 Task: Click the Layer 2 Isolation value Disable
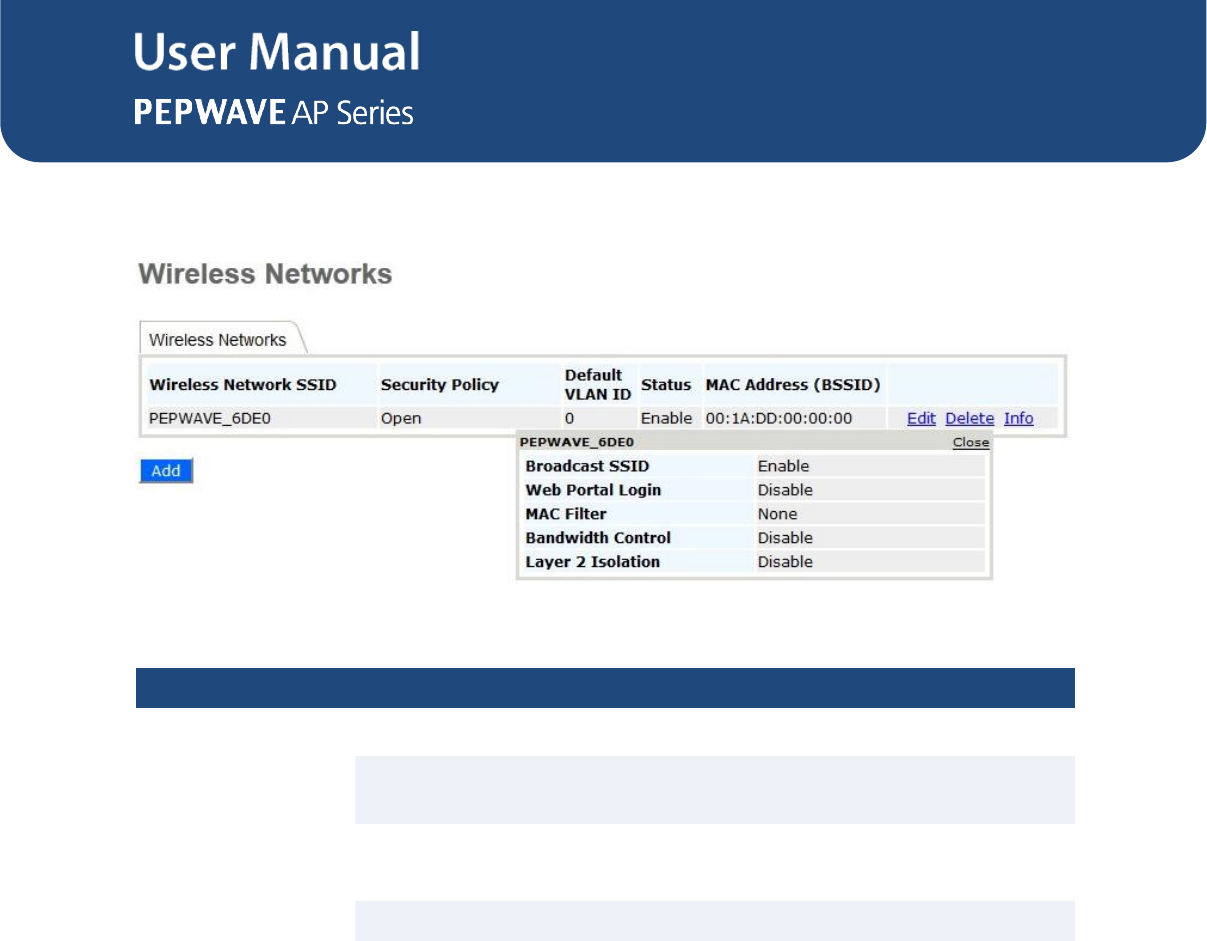click(x=785, y=562)
